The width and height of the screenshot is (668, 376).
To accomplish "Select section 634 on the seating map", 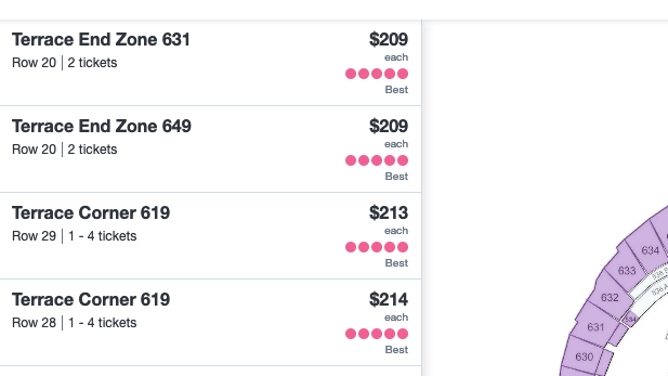I will (x=650, y=250).
